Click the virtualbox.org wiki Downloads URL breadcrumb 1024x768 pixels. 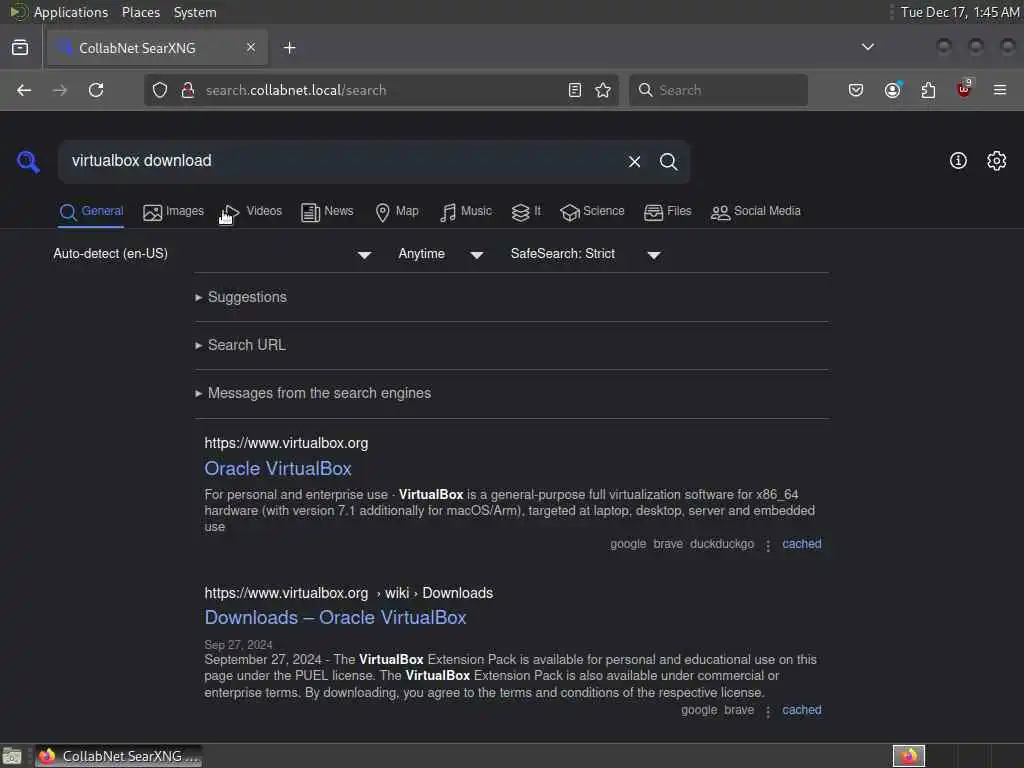349,593
